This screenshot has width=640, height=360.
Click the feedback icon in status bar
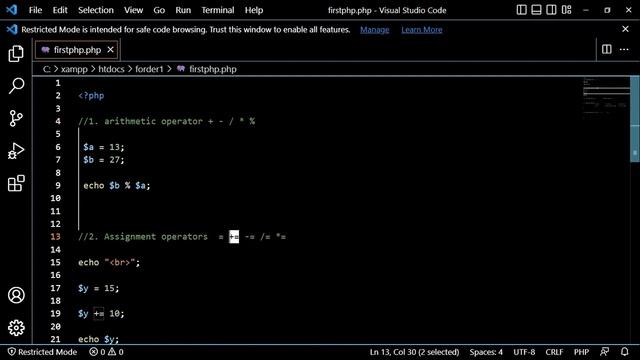coord(604,351)
